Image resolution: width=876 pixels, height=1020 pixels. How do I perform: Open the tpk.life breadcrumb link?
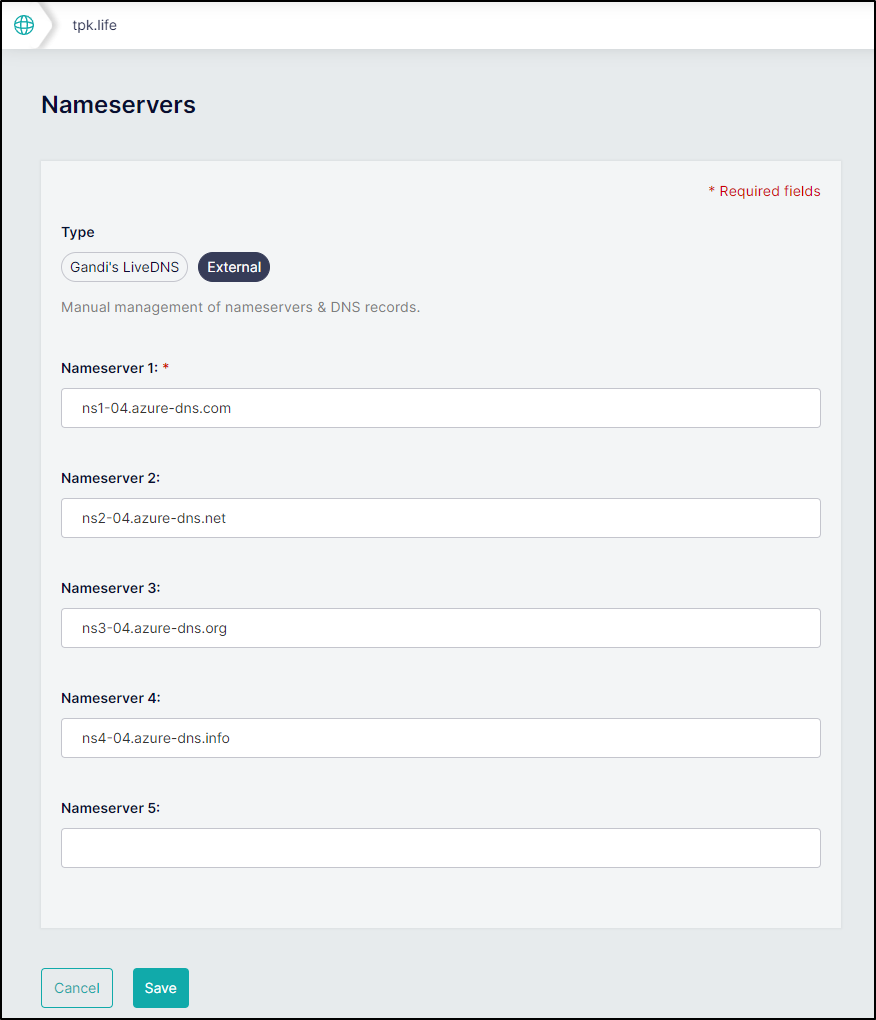pos(94,25)
